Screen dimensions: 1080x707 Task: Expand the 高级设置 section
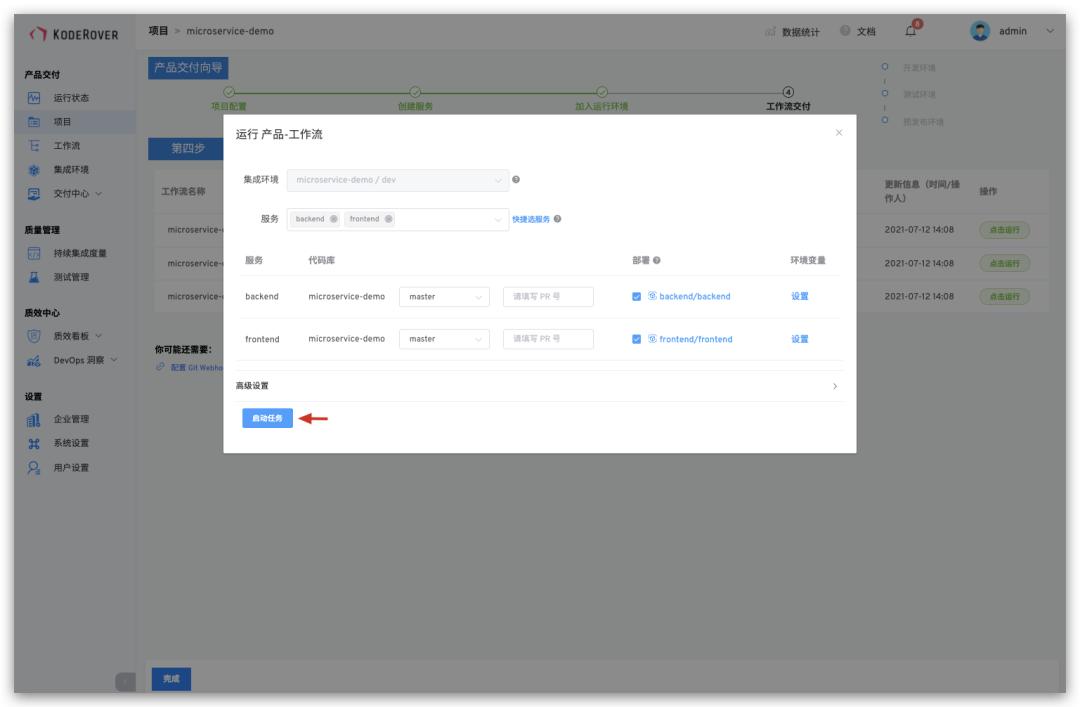pos(539,386)
